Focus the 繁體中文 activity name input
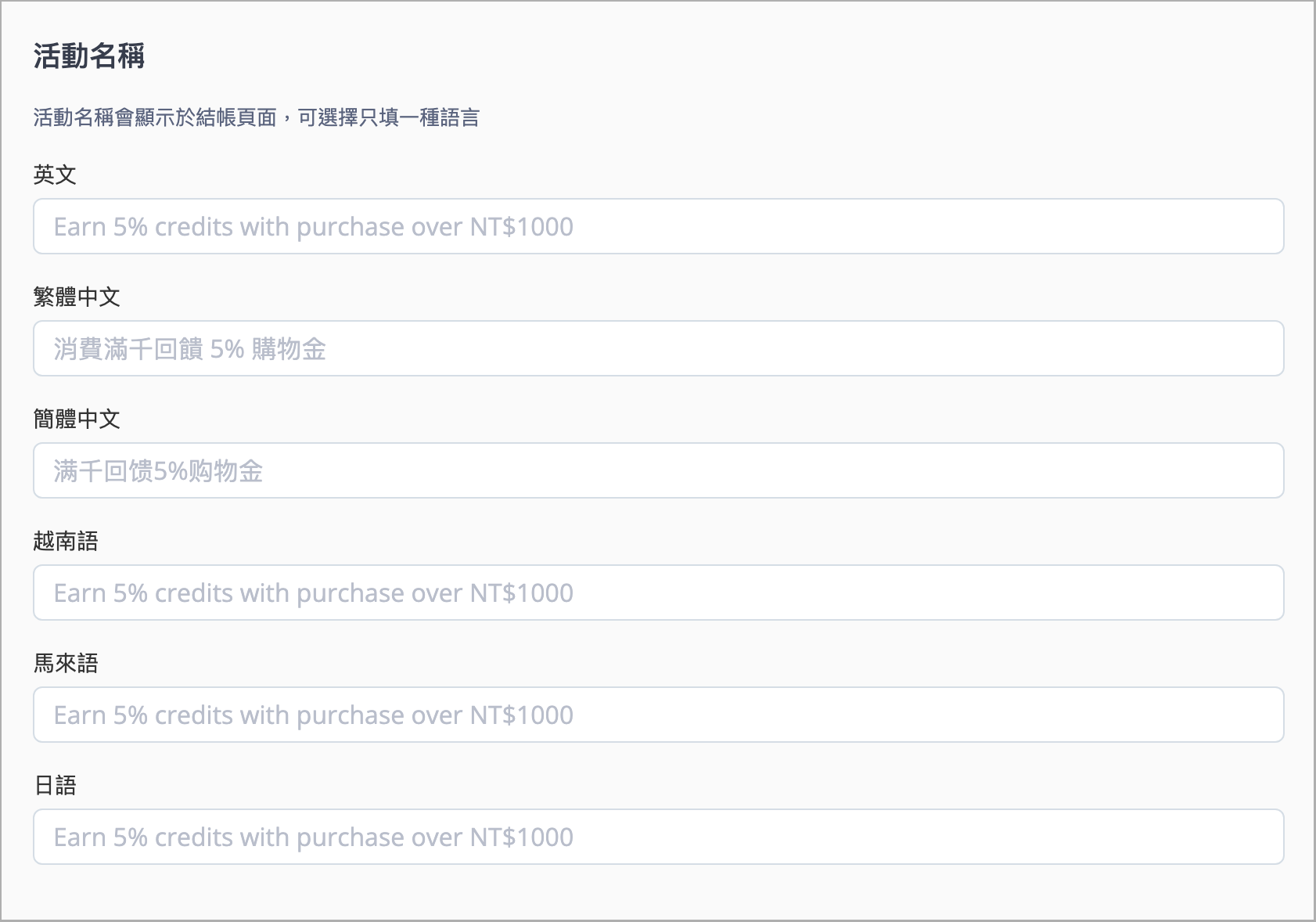This screenshot has width=1316, height=922. 658,348
